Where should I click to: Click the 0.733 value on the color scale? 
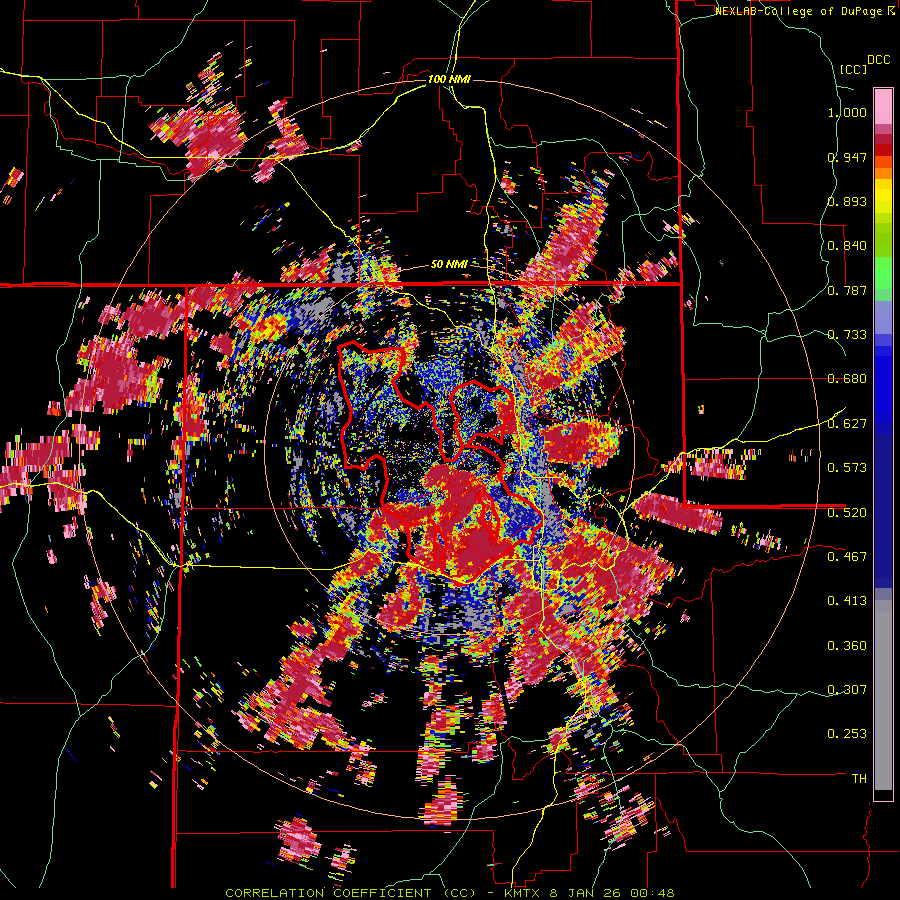(847, 335)
